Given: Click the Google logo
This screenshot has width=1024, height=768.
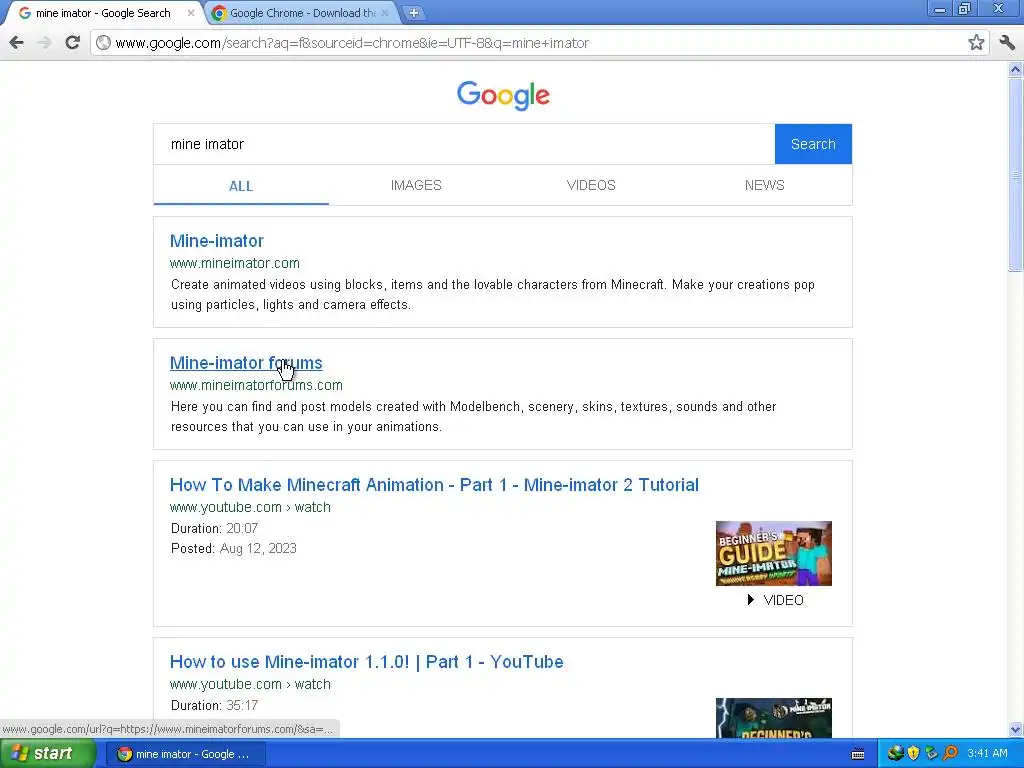Looking at the screenshot, I should click(x=503, y=95).
